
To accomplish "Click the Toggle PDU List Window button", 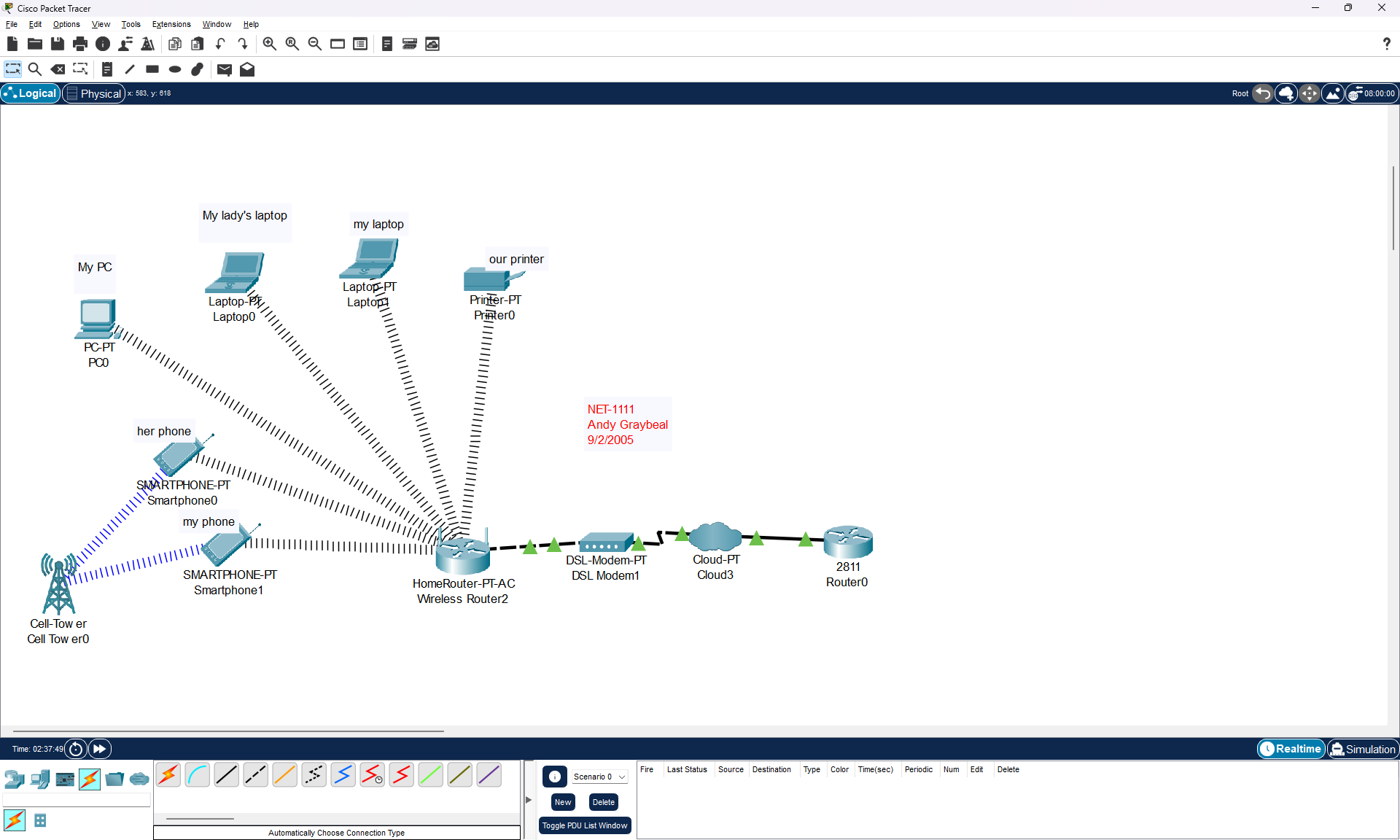I will (x=585, y=825).
